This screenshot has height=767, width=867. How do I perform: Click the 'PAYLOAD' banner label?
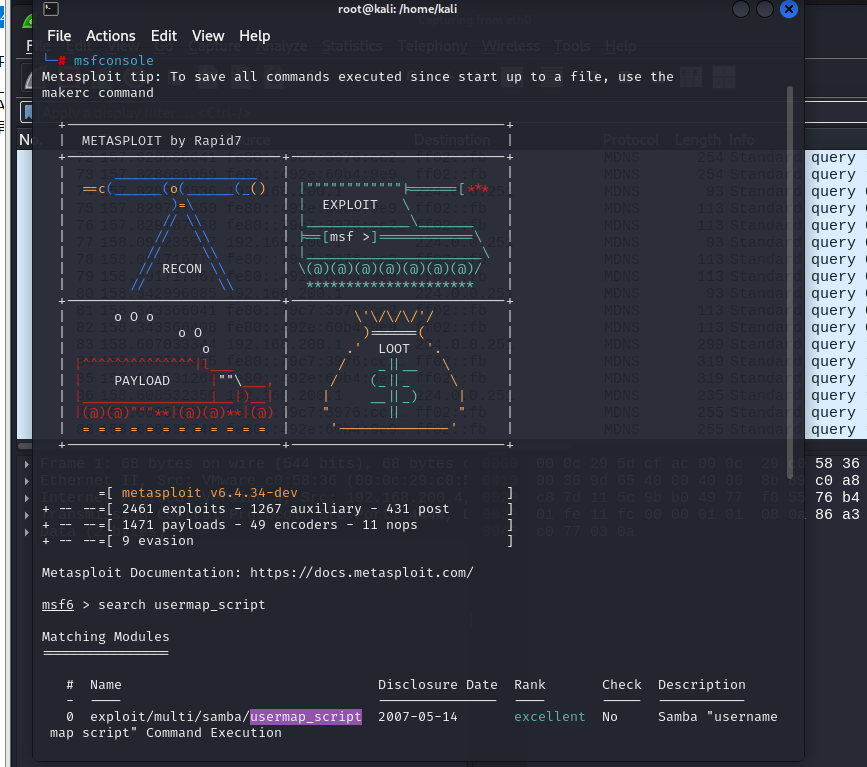pyautogui.click(x=142, y=380)
